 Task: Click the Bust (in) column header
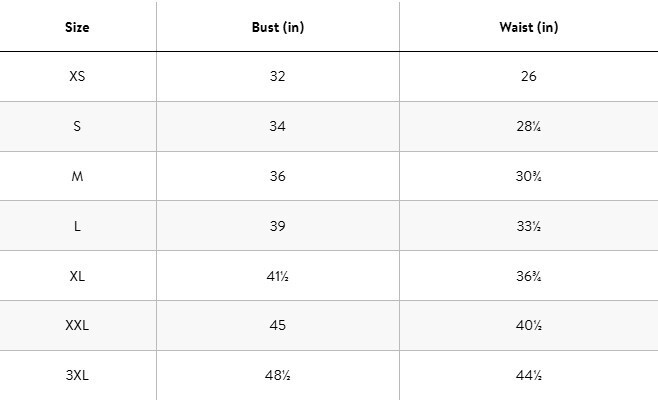tap(277, 27)
